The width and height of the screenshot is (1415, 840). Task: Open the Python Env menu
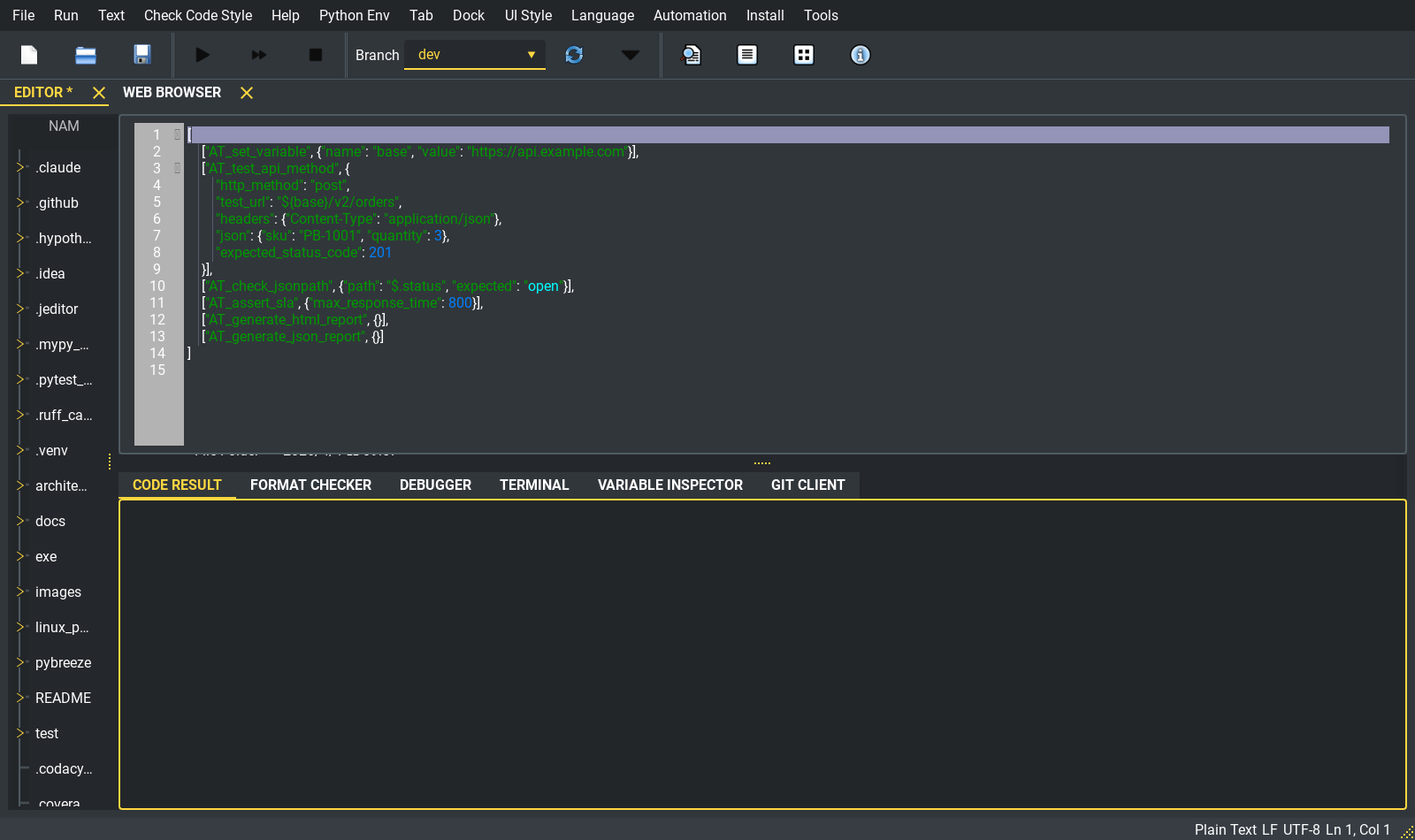pyautogui.click(x=354, y=15)
